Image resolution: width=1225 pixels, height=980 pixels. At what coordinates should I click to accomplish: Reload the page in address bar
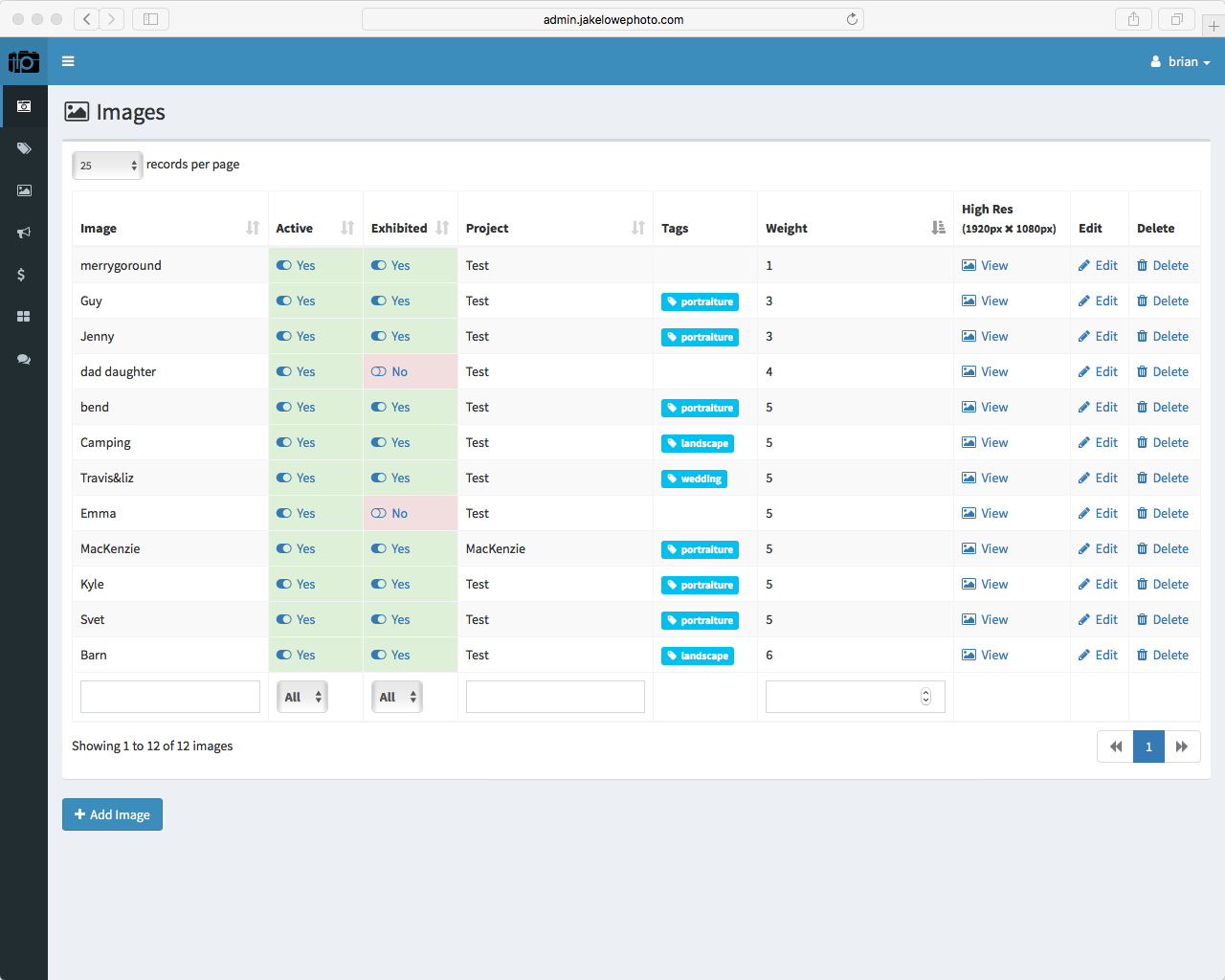pos(852,19)
